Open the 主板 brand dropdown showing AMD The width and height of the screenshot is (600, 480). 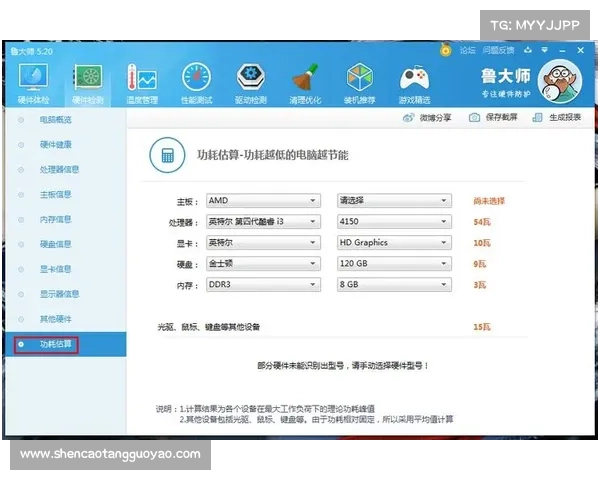(263, 201)
